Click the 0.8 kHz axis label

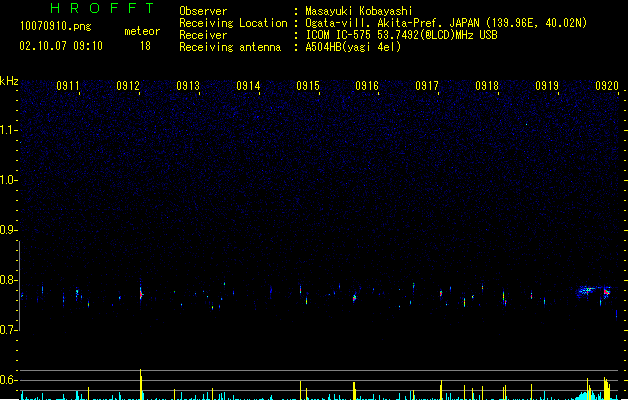coord(8,280)
